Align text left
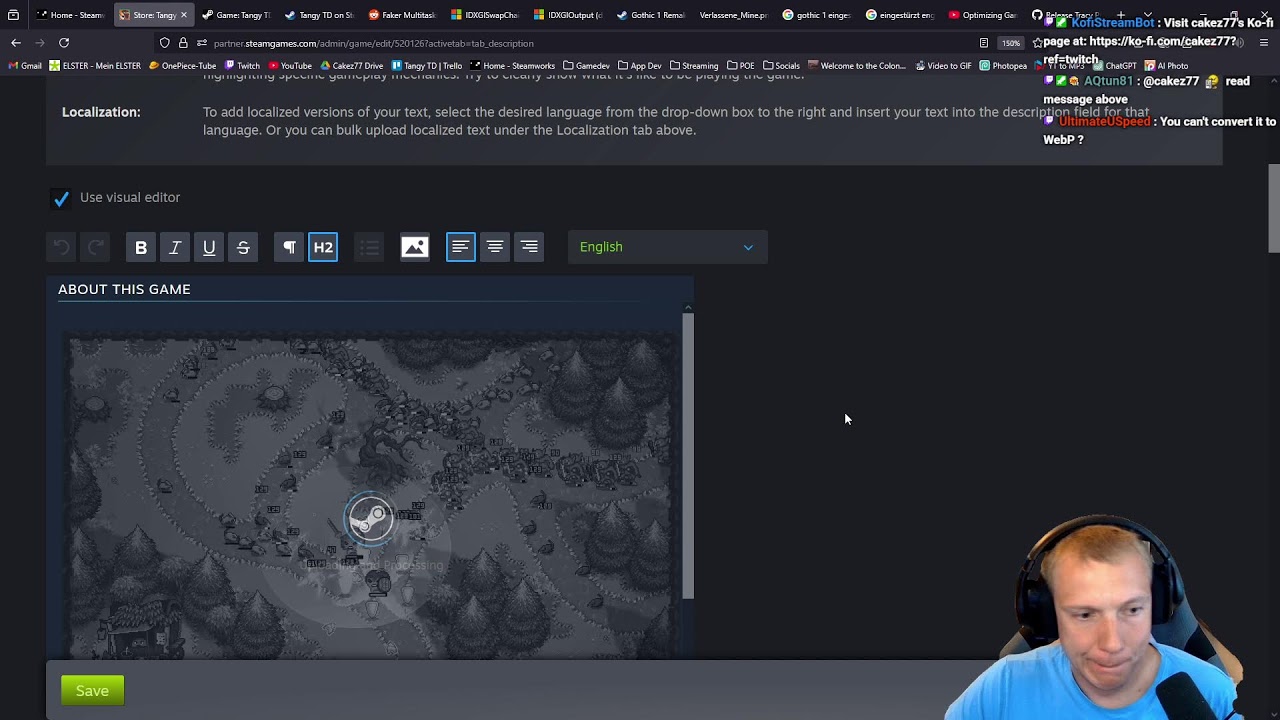The height and width of the screenshot is (720, 1280). pyautogui.click(x=461, y=247)
